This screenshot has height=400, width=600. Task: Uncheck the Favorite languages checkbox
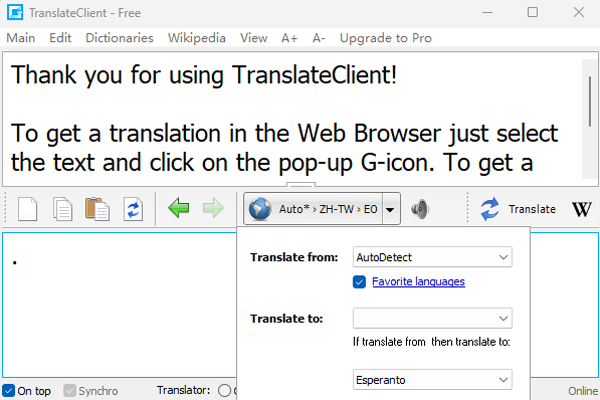tap(359, 282)
